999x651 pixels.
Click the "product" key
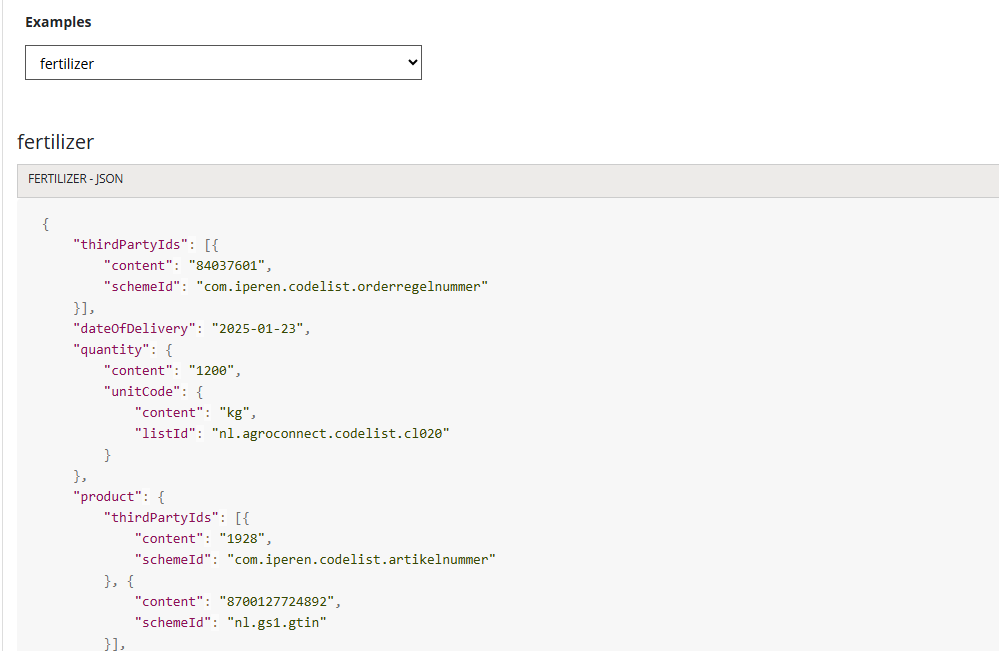point(105,496)
